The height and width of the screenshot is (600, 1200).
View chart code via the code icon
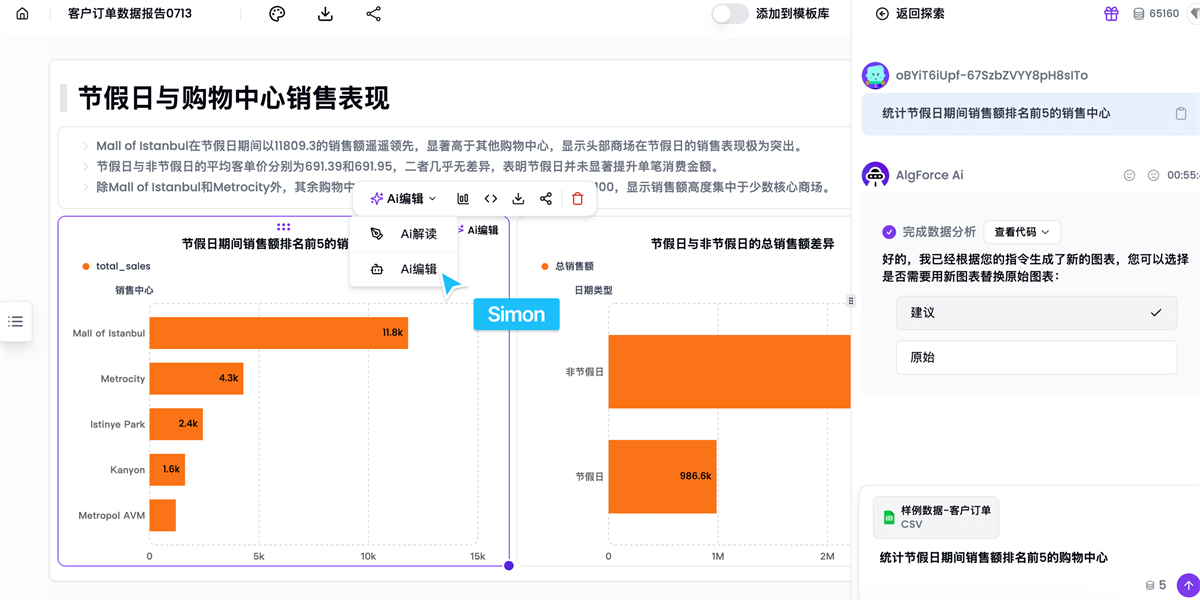(x=490, y=200)
